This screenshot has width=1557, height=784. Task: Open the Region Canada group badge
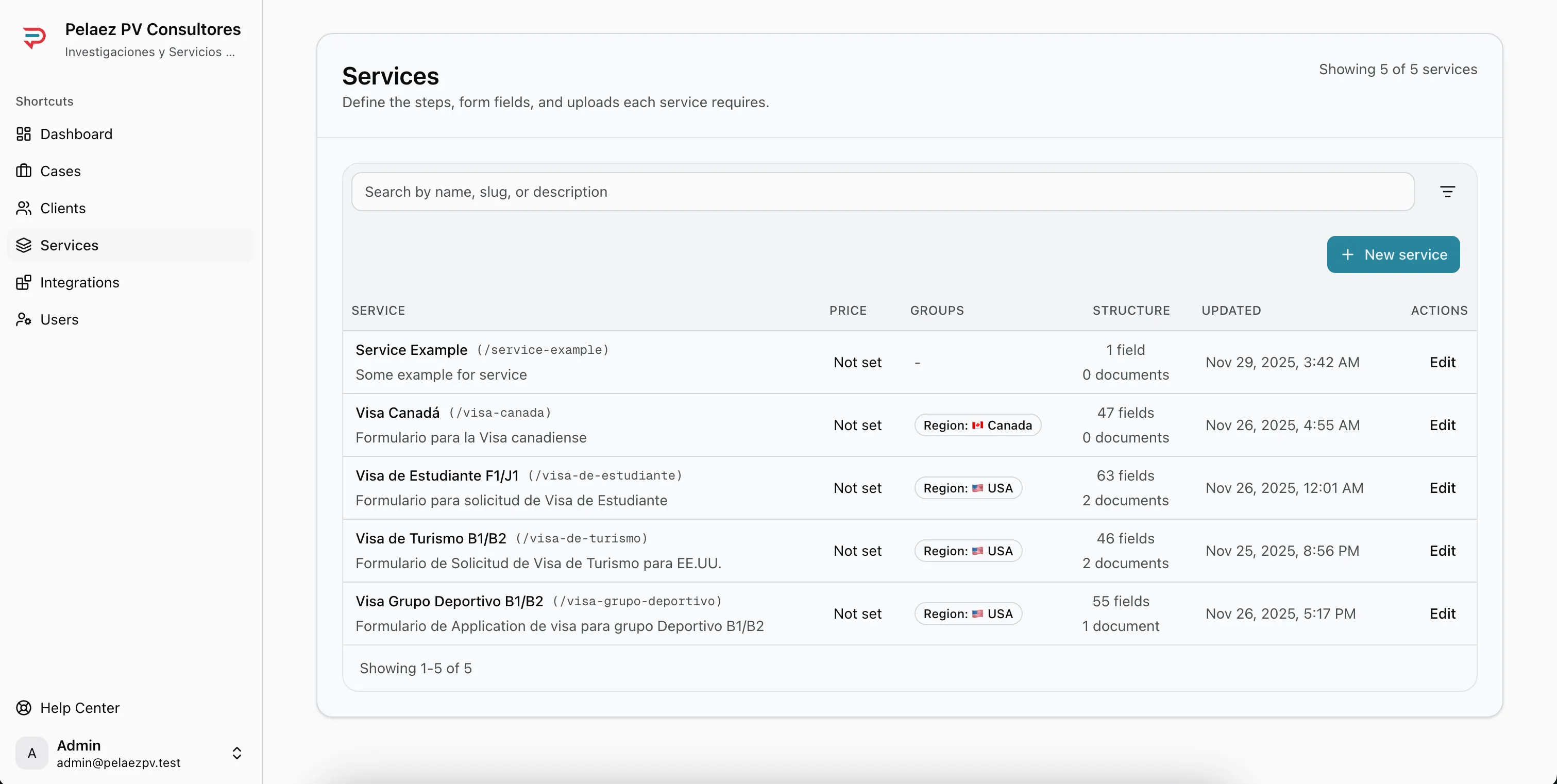[x=977, y=425]
